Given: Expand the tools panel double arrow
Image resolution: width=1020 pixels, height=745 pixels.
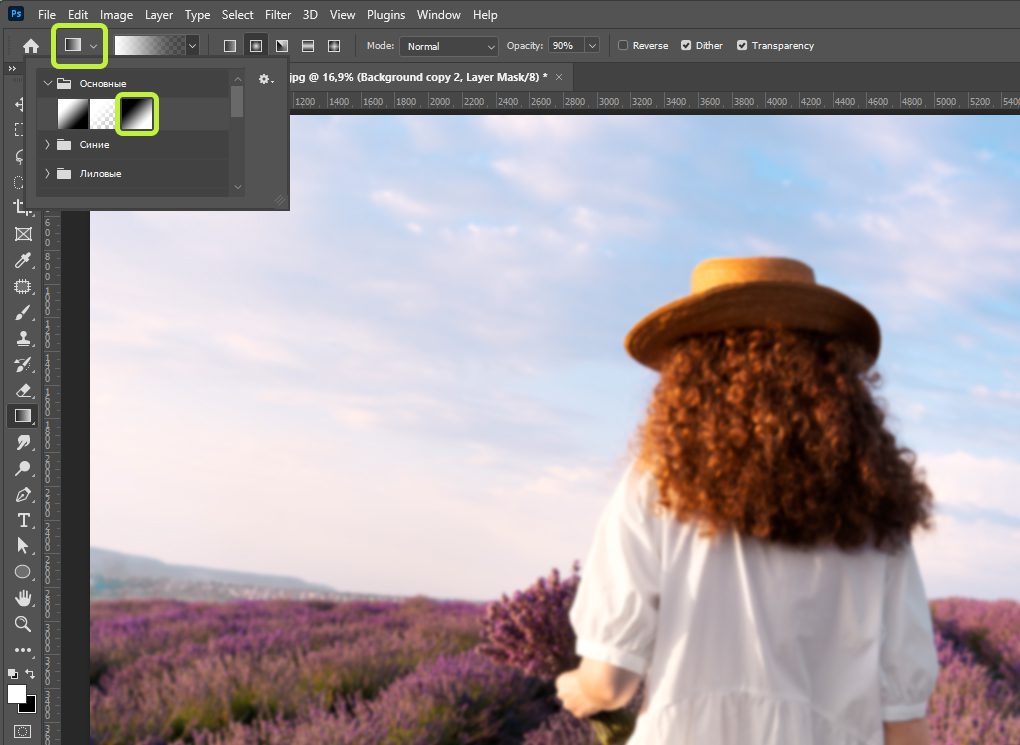Looking at the screenshot, I should pyautogui.click(x=12, y=68).
